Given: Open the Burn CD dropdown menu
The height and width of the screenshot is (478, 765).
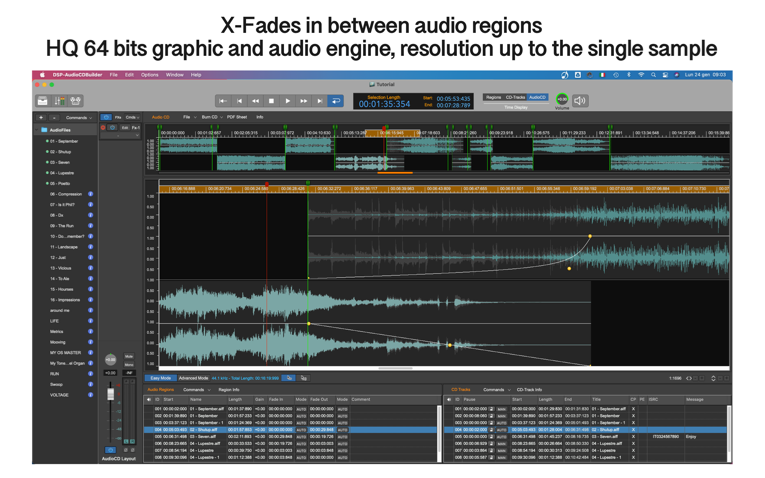Looking at the screenshot, I should pos(210,117).
